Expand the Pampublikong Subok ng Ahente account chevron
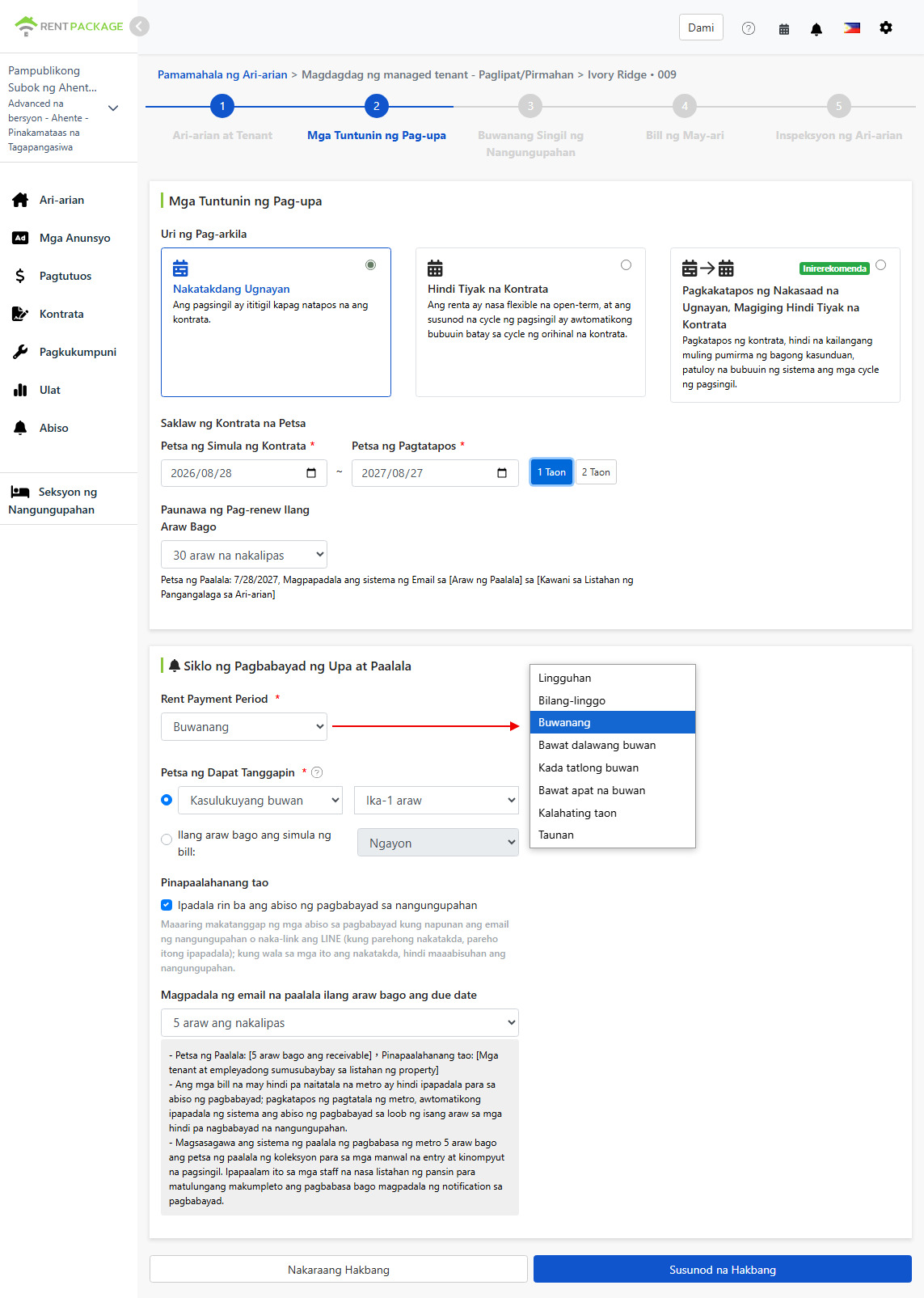 coord(113,108)
